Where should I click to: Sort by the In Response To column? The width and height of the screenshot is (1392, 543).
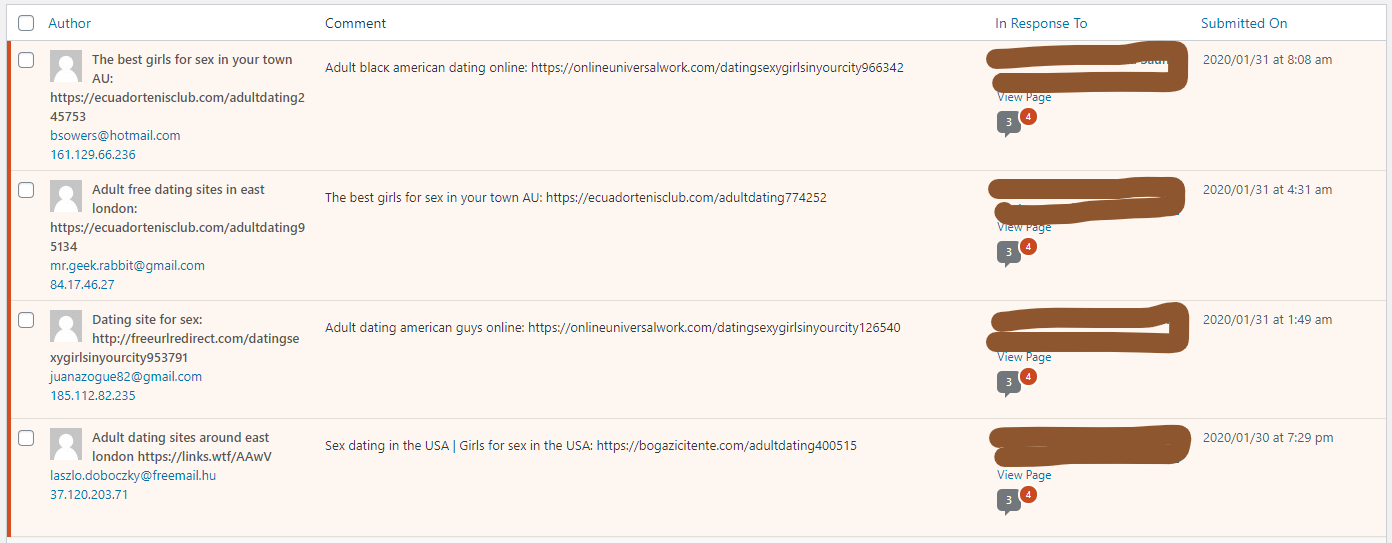tap(1041, 23)
